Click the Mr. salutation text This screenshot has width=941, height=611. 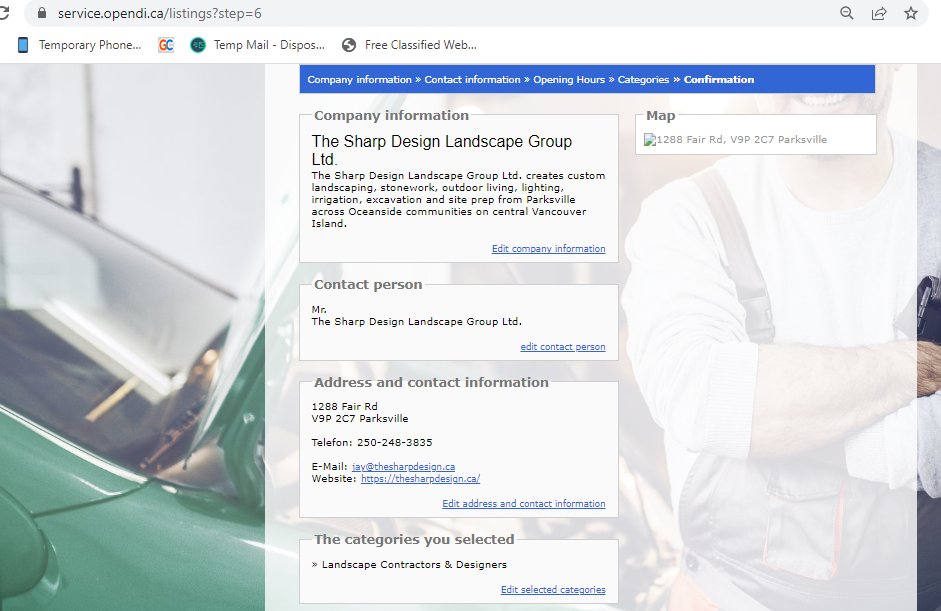pos(319,310)
